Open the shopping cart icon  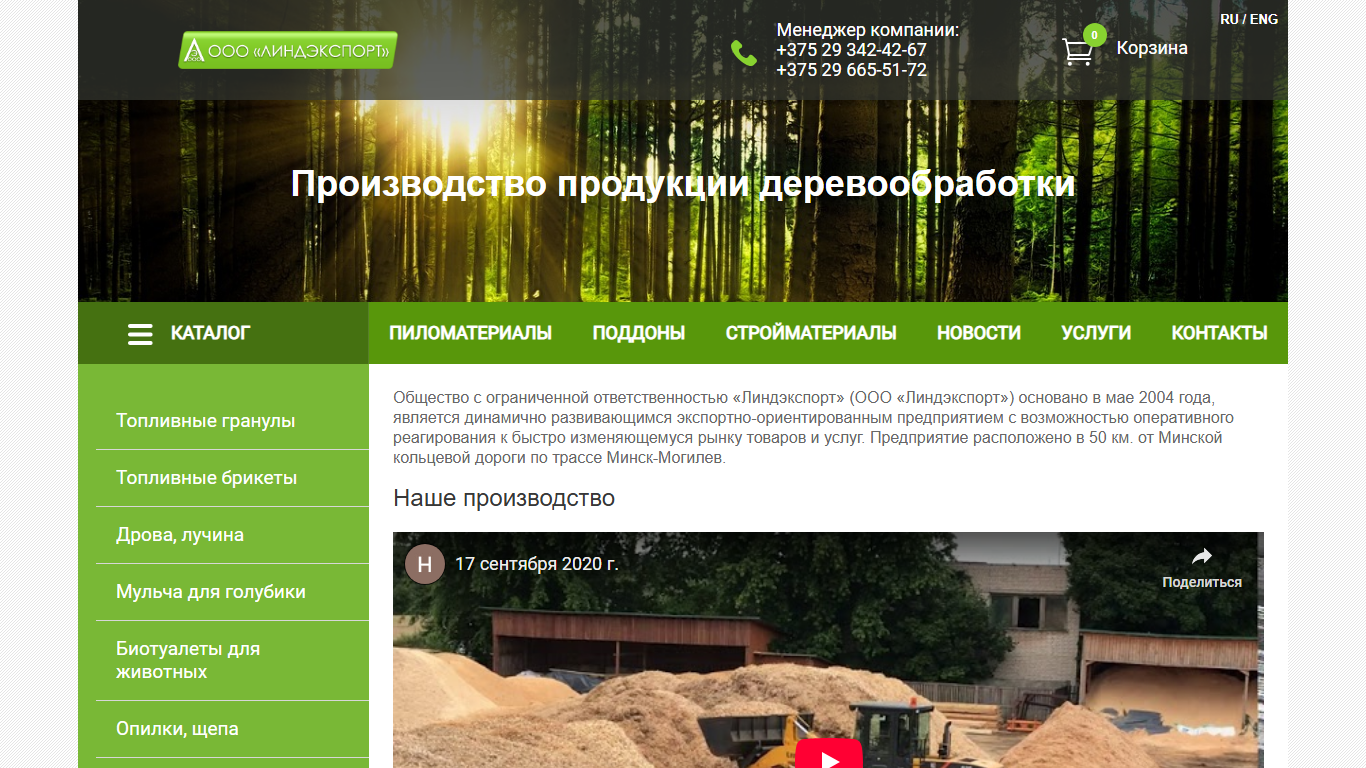coord(1077,52)
